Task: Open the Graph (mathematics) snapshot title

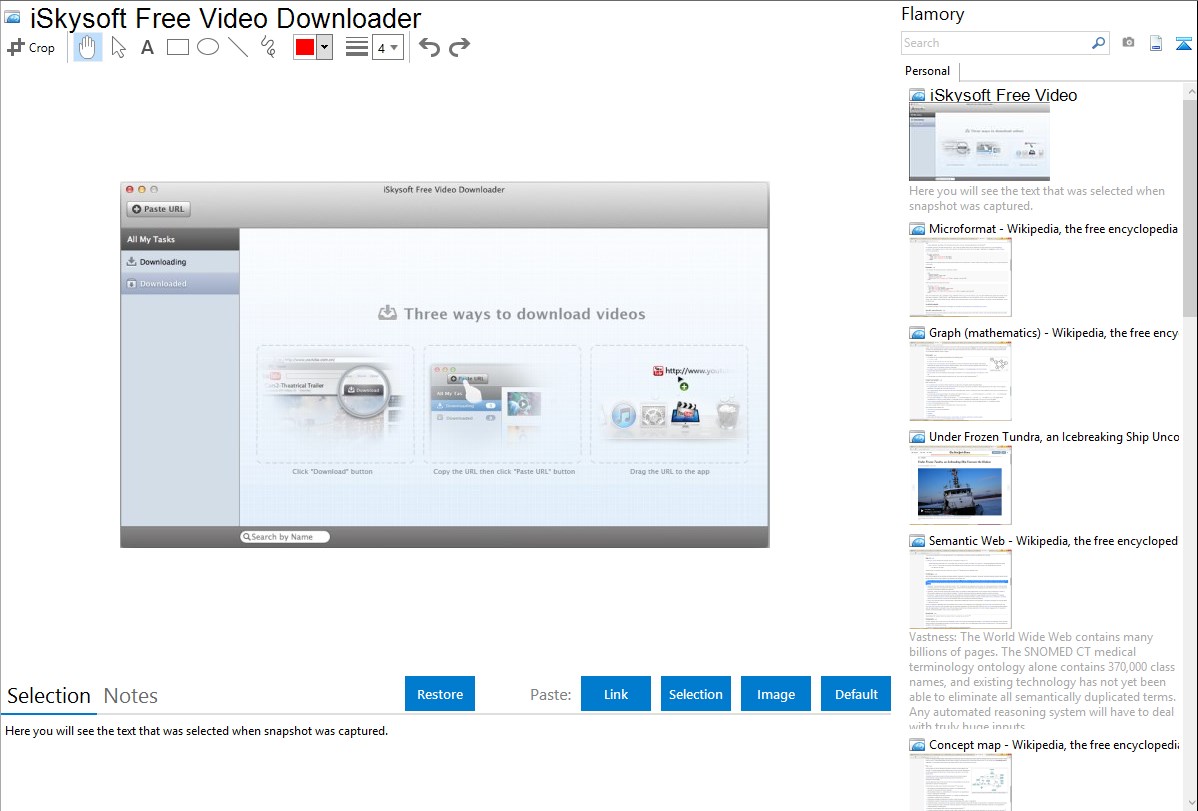Action: (1053, 333)
